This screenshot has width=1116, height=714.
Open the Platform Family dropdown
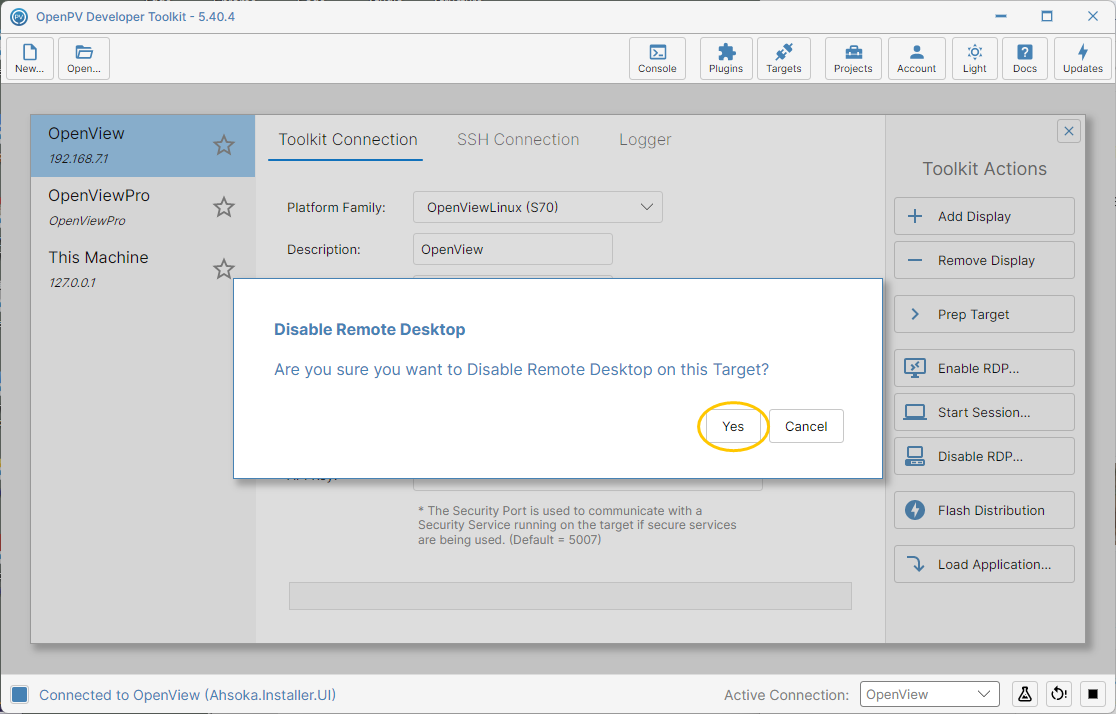(537, 207)
